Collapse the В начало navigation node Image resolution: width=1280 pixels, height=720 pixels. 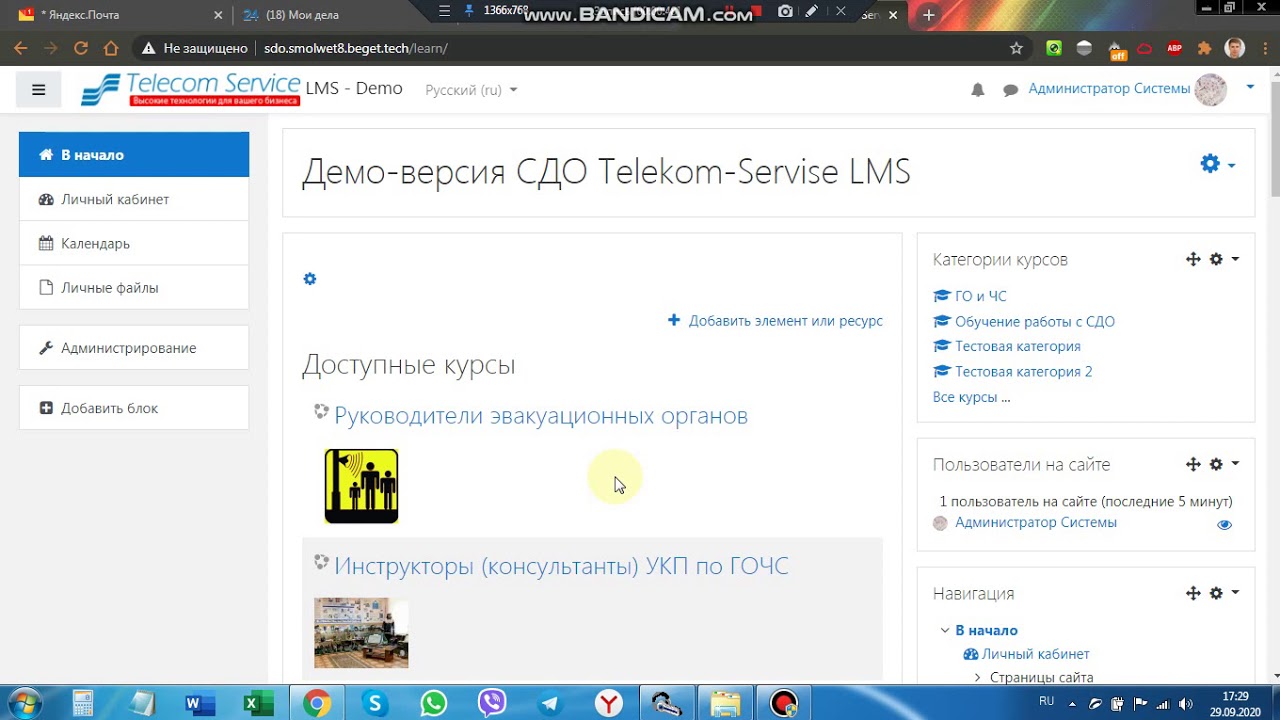click(x=945, y=630)
